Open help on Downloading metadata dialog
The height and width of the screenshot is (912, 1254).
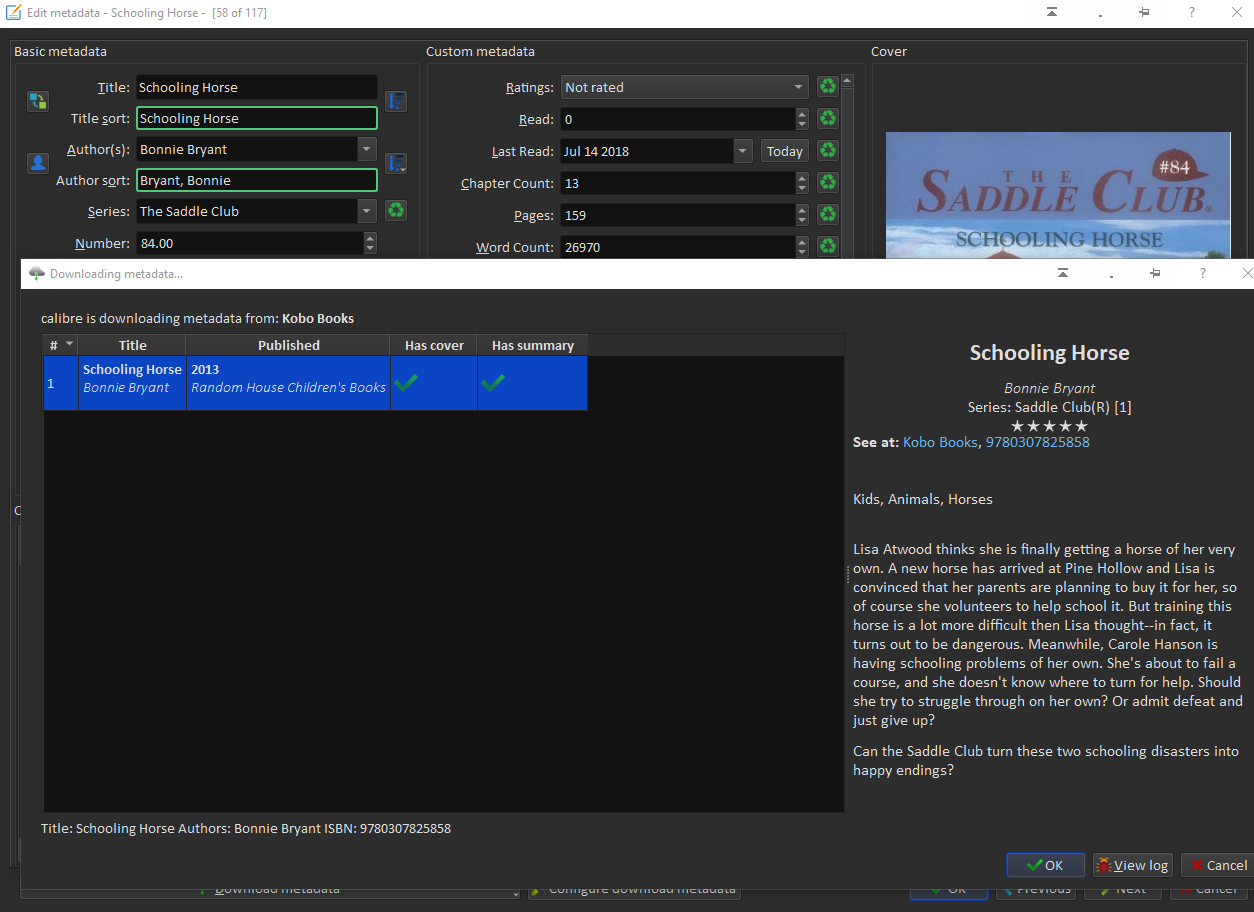pyautogui.click(x=1202, y=273)
